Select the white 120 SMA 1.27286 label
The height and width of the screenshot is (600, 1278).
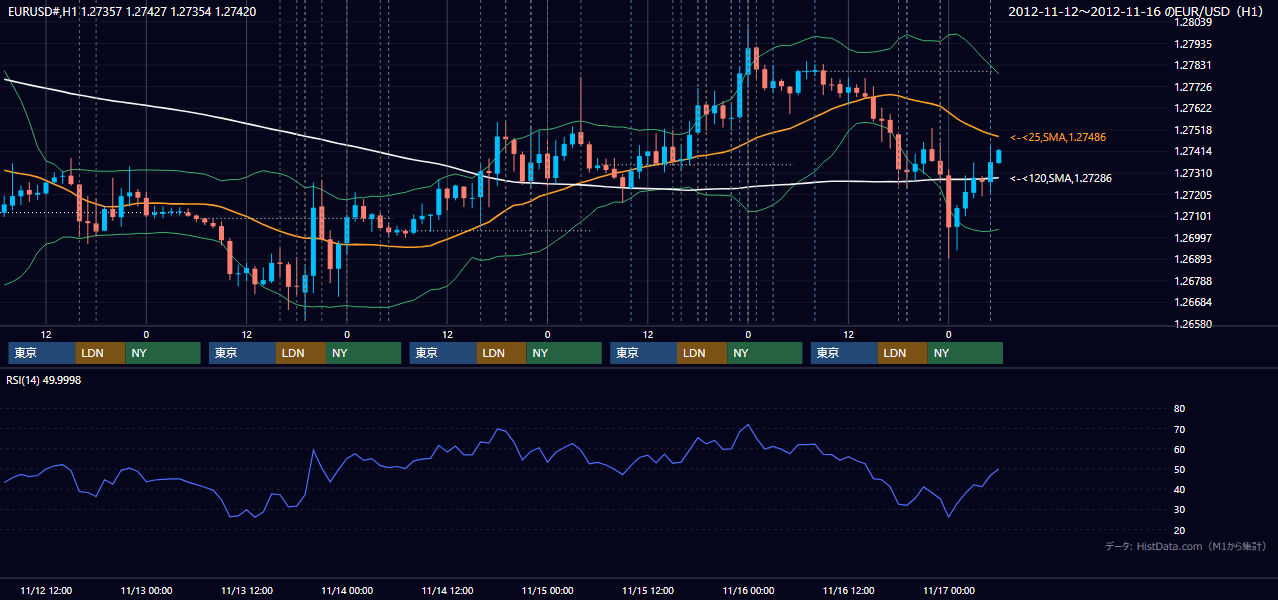pos(1060,178)
